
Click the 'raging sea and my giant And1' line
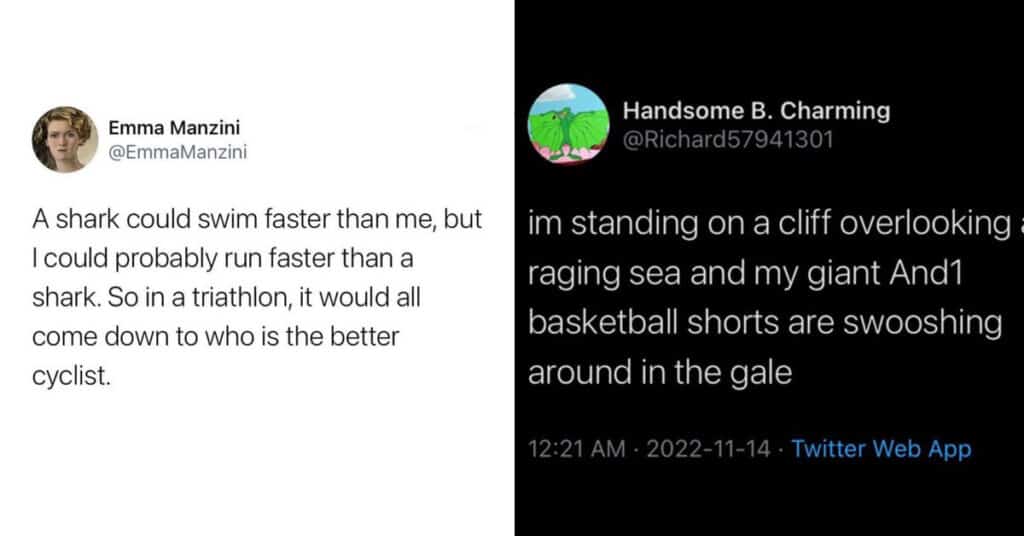(x=745, y=273)
